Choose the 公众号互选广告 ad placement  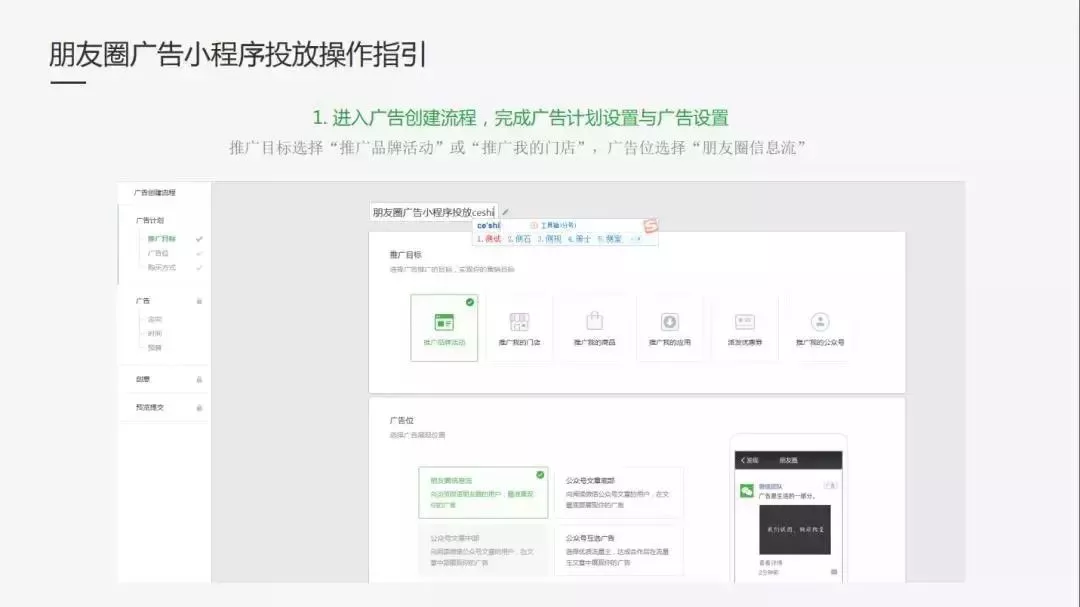point(619,550)
